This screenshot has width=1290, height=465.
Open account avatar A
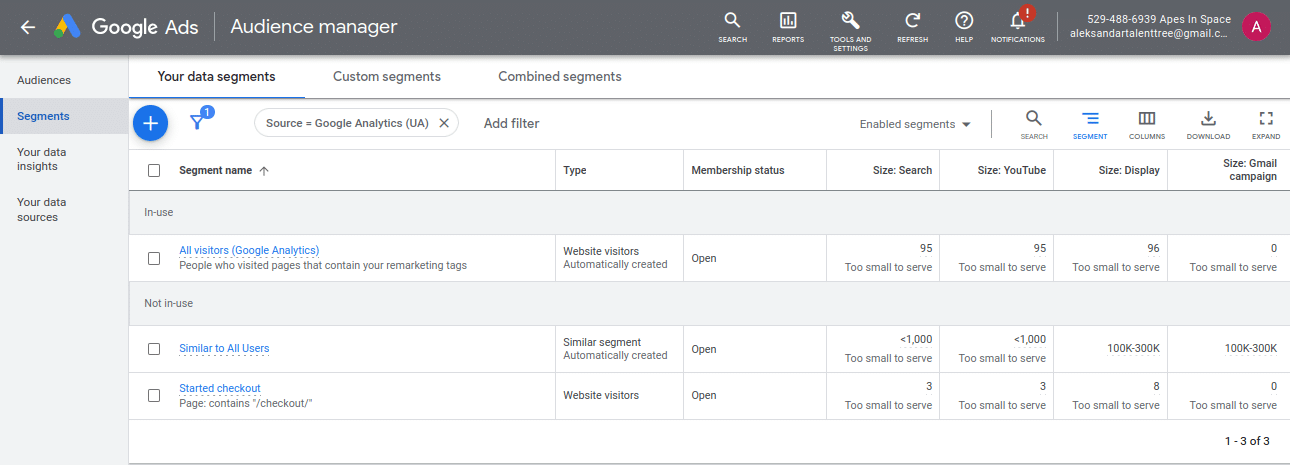(1256, 27)
